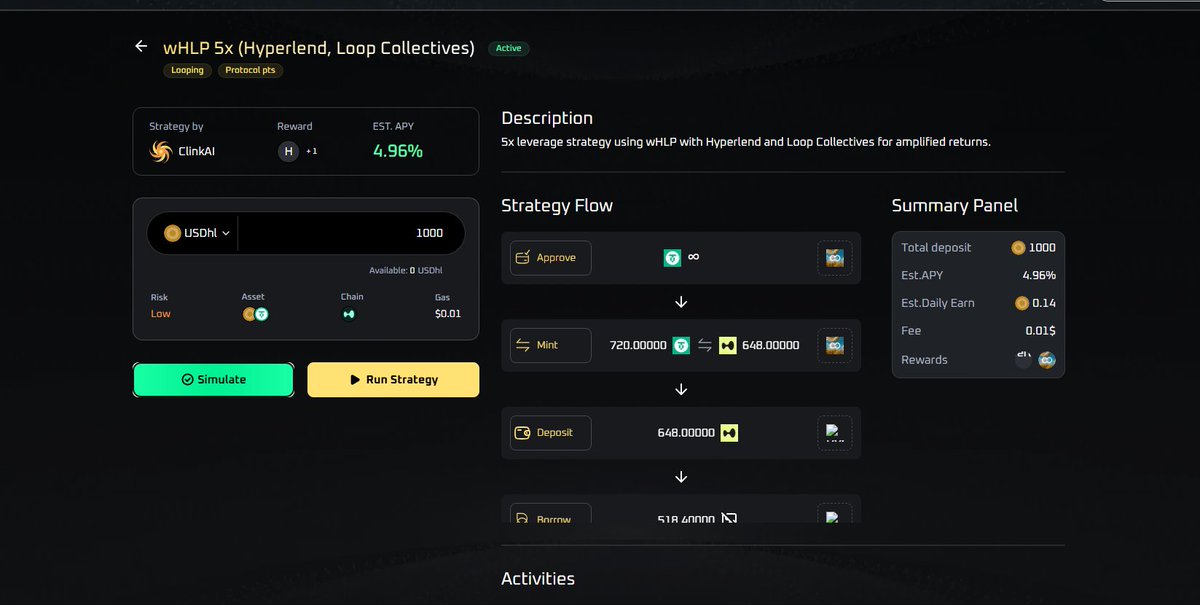The width and height of the screenshot is (1200, 605).
Task: Click the green token icon beside 720.00000
Action: 681,345
